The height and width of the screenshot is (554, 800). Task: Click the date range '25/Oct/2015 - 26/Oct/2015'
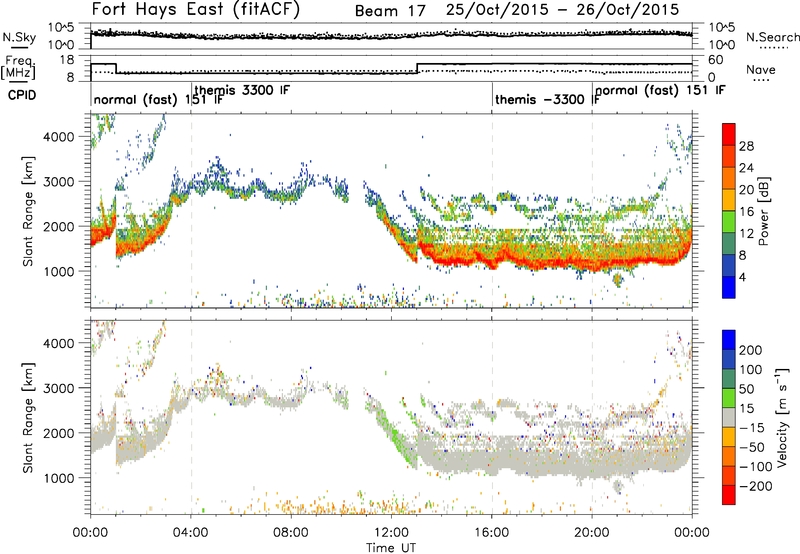[x=562, y=10]
